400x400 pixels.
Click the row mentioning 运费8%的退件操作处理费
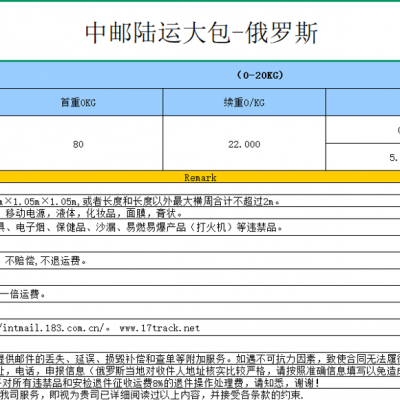click(200, 382)
